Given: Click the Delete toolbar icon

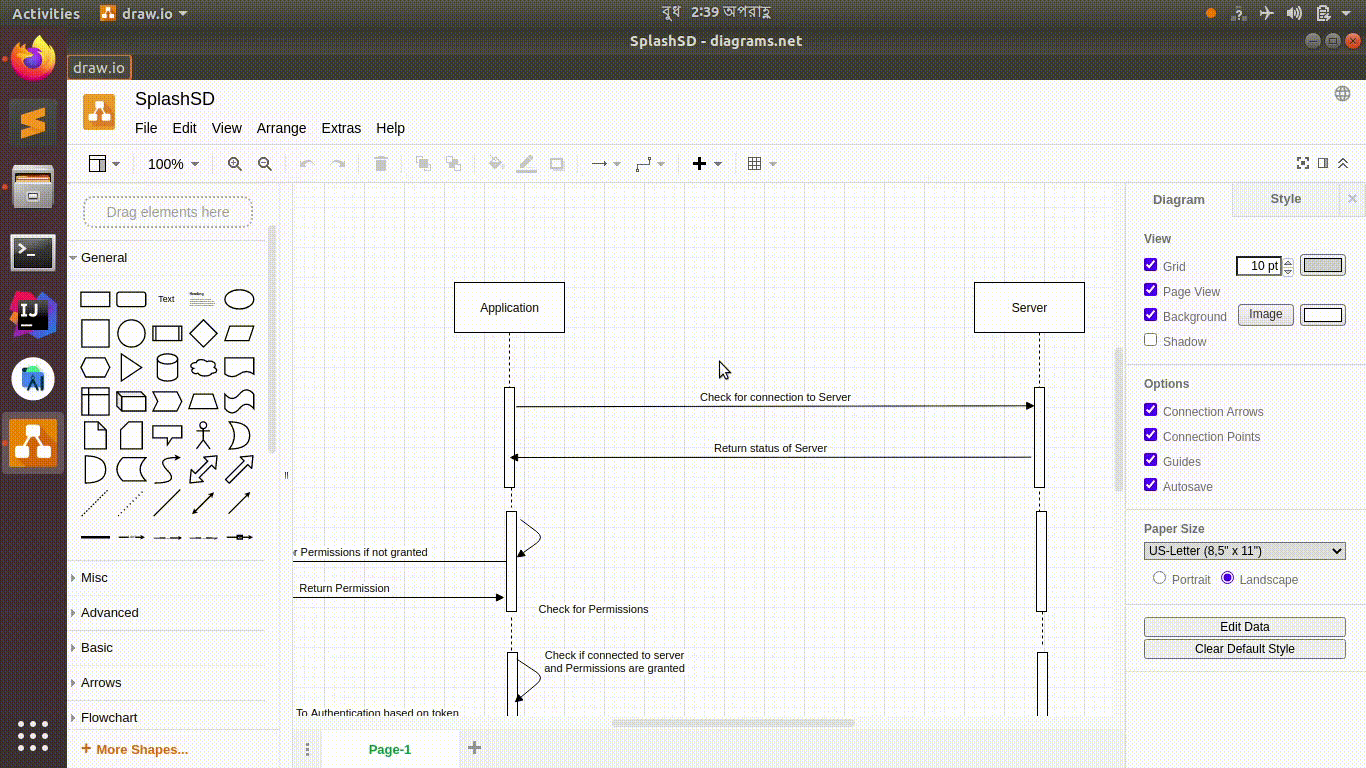Looking at the screenshot, I should [381, 163].
